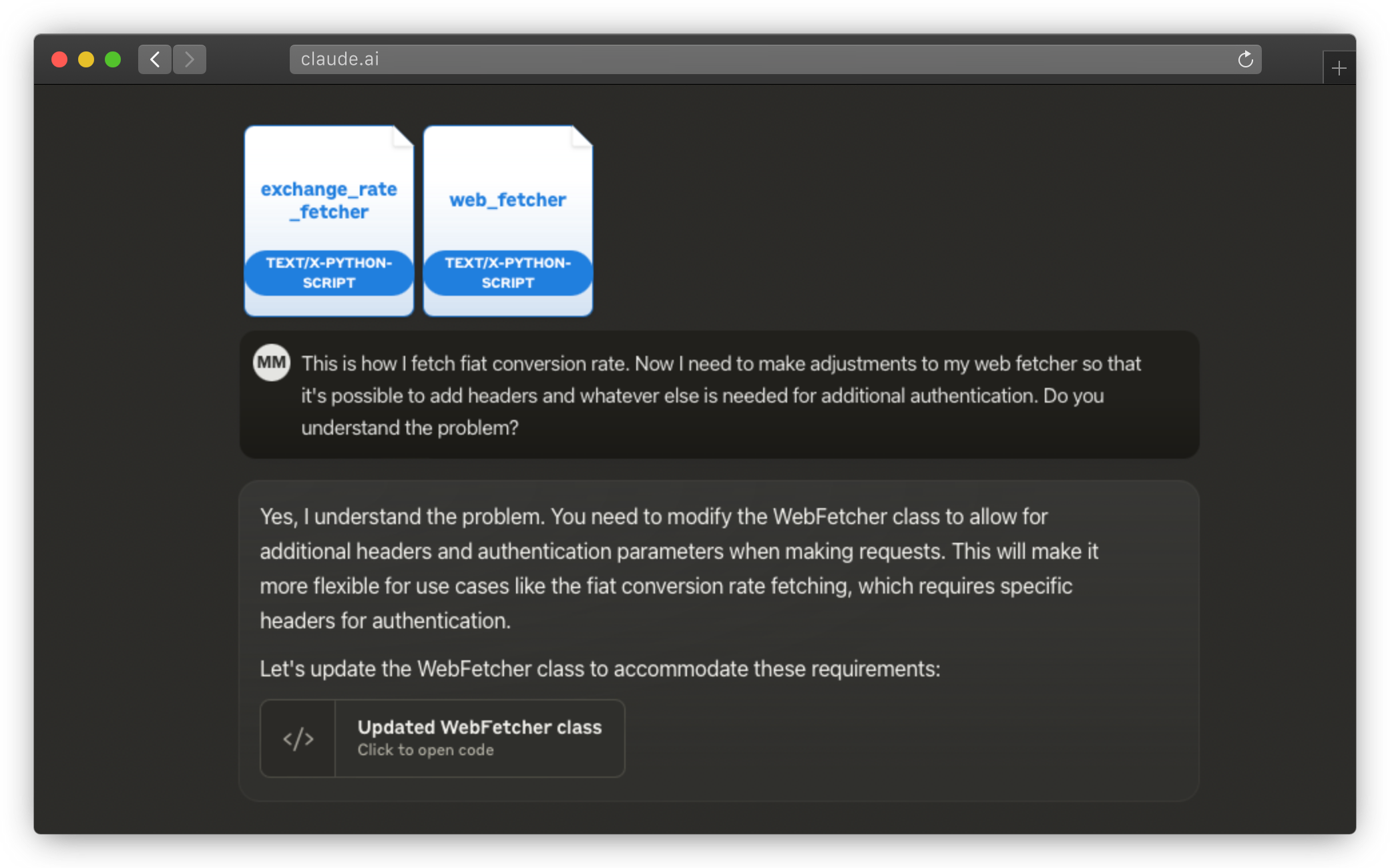The image size is (1390, 868).
Task: Click the code brackets icon on the artifact
Action: pyautogui.click(x=298, y=738)
